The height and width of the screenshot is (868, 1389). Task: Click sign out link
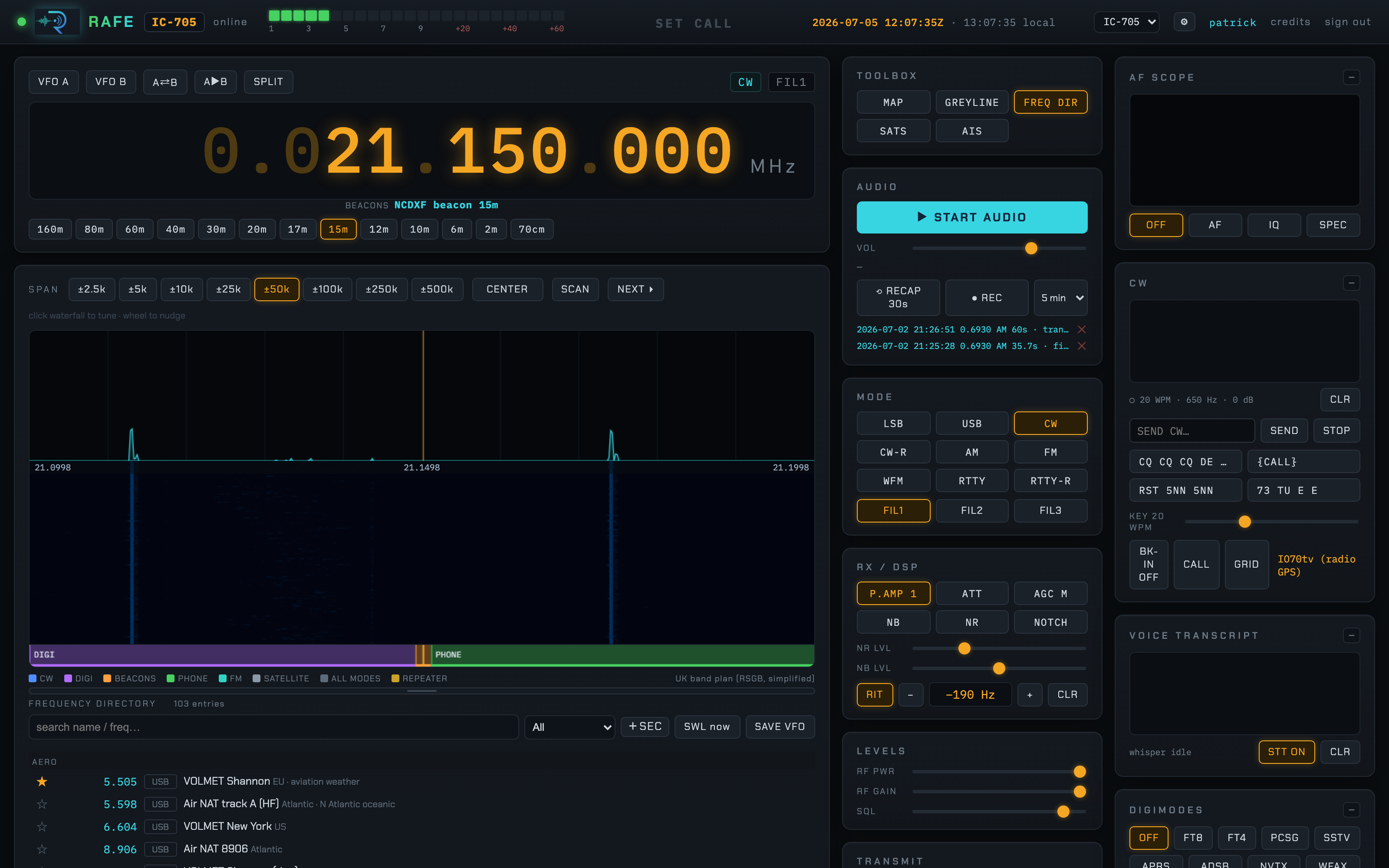(1347, 22)
